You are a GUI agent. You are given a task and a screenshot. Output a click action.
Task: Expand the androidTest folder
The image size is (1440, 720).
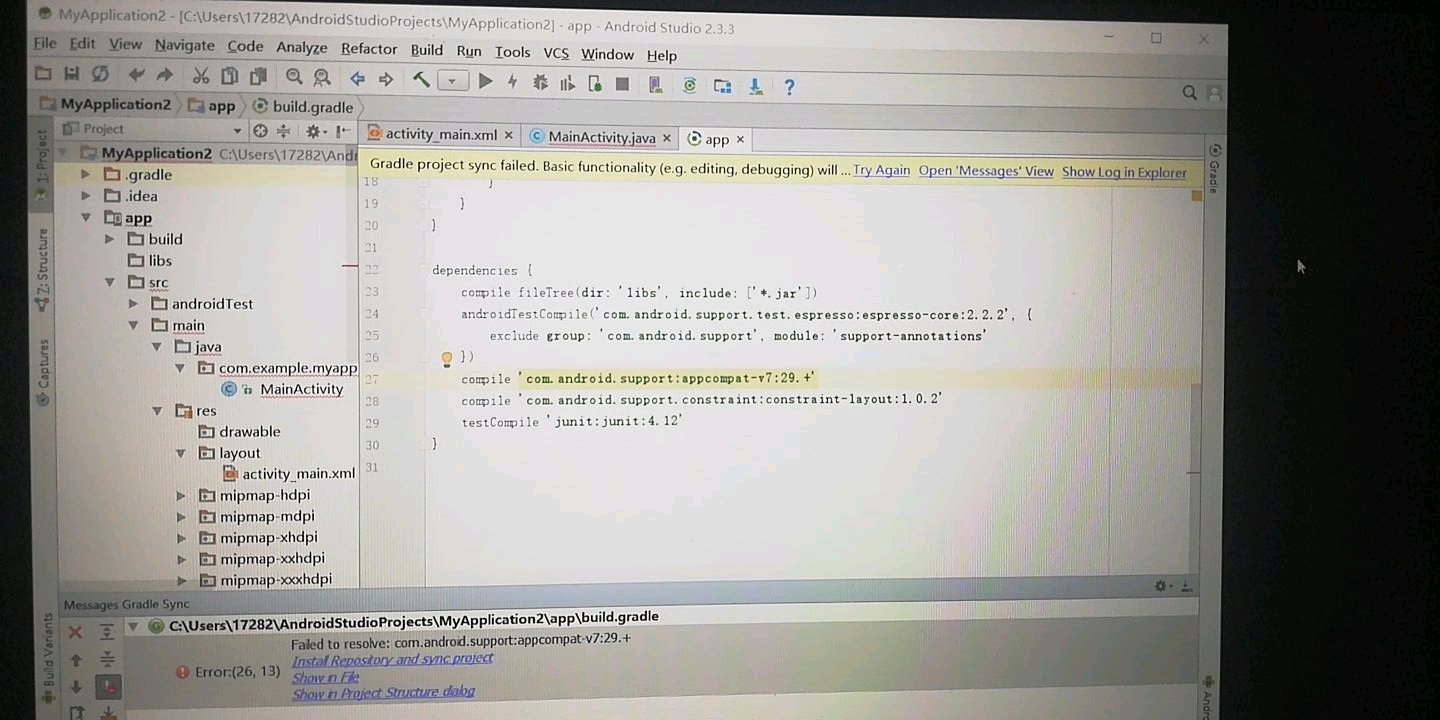133,303
